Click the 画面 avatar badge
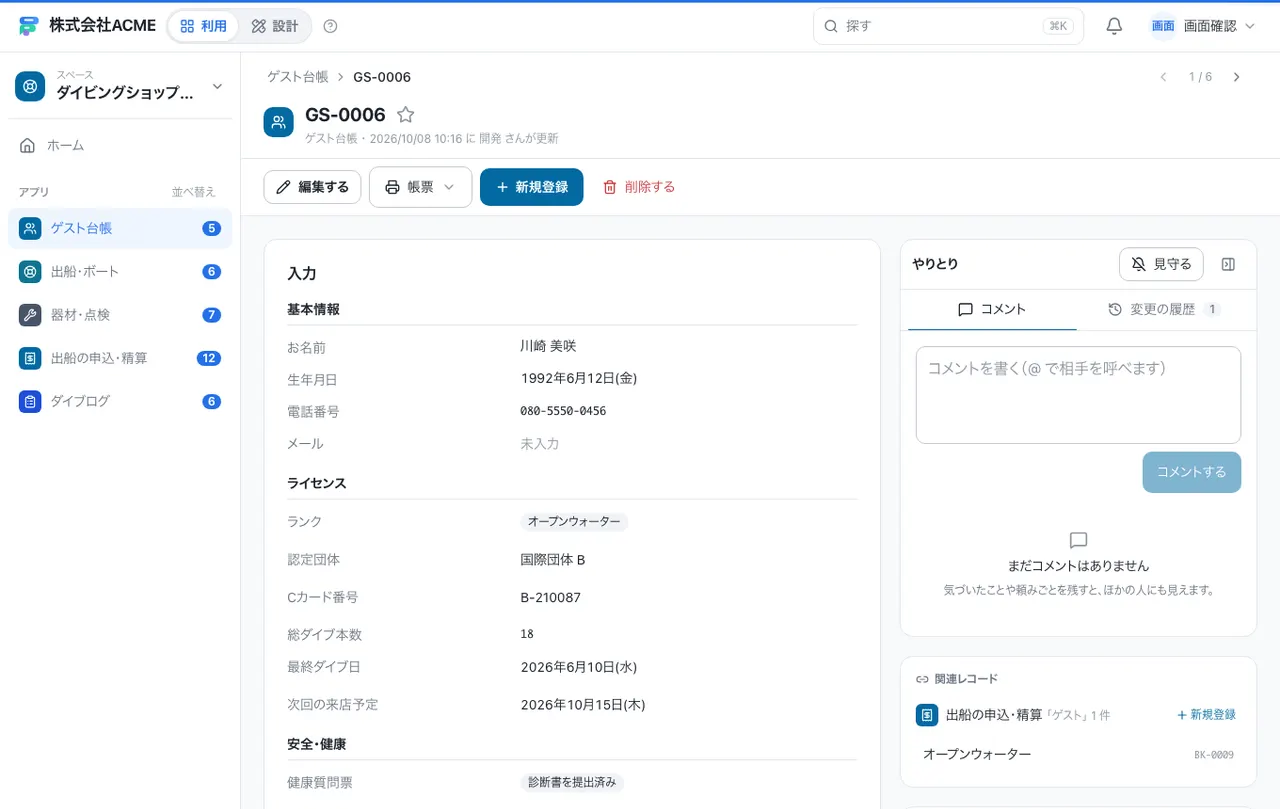The height and width of the screenshot is (809, 1280). (1163, 26)
